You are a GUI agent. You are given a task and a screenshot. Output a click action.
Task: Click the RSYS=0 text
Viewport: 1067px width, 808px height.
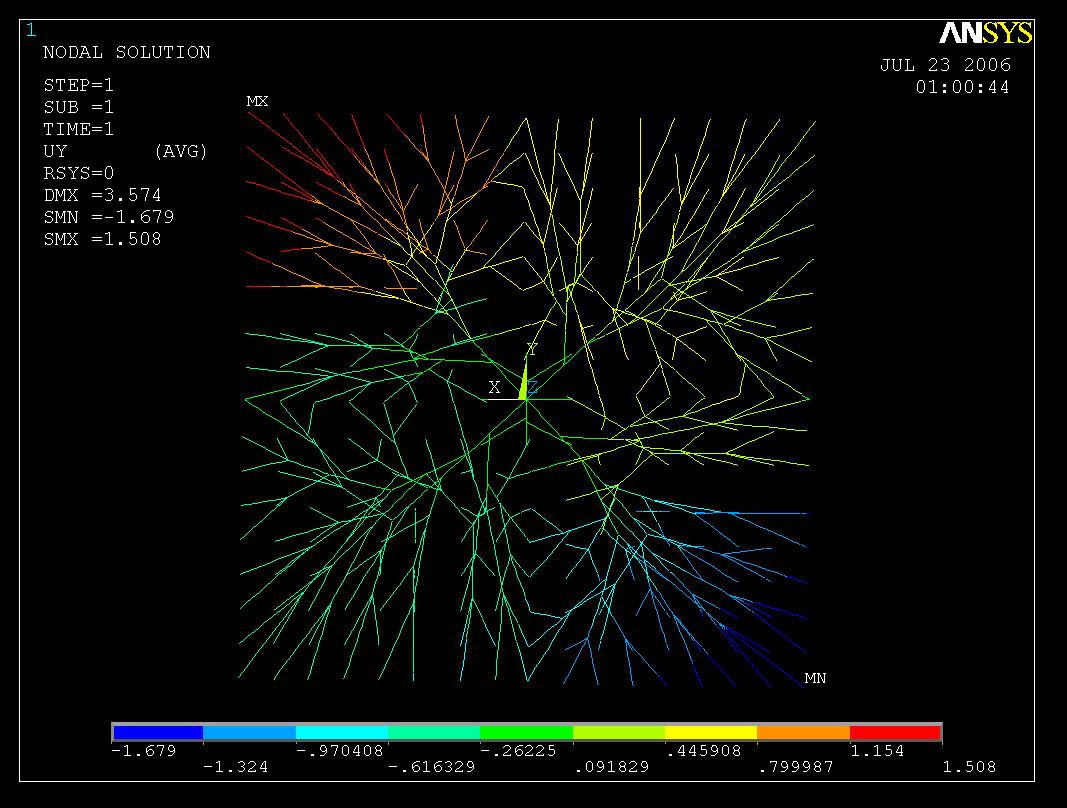pyautogui.click(x=78, y=173)
